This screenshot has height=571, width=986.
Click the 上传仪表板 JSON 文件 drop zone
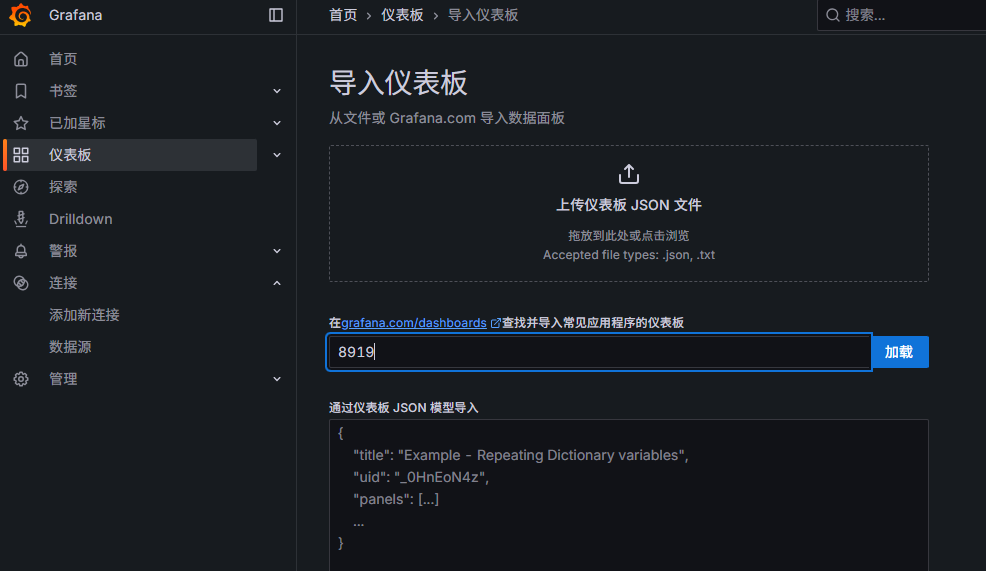pyautogui.click(x=629, y=214)
